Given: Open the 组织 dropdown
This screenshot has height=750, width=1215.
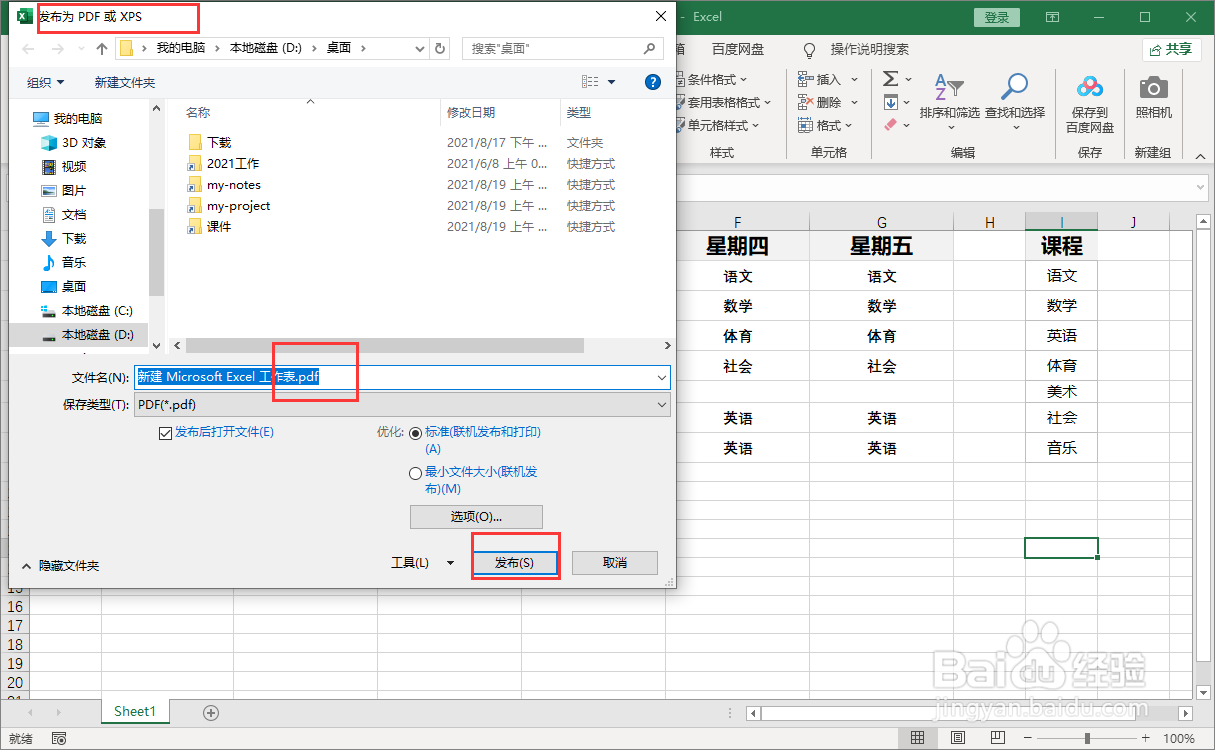Looking at the screenshot, I should coord(44,82).
